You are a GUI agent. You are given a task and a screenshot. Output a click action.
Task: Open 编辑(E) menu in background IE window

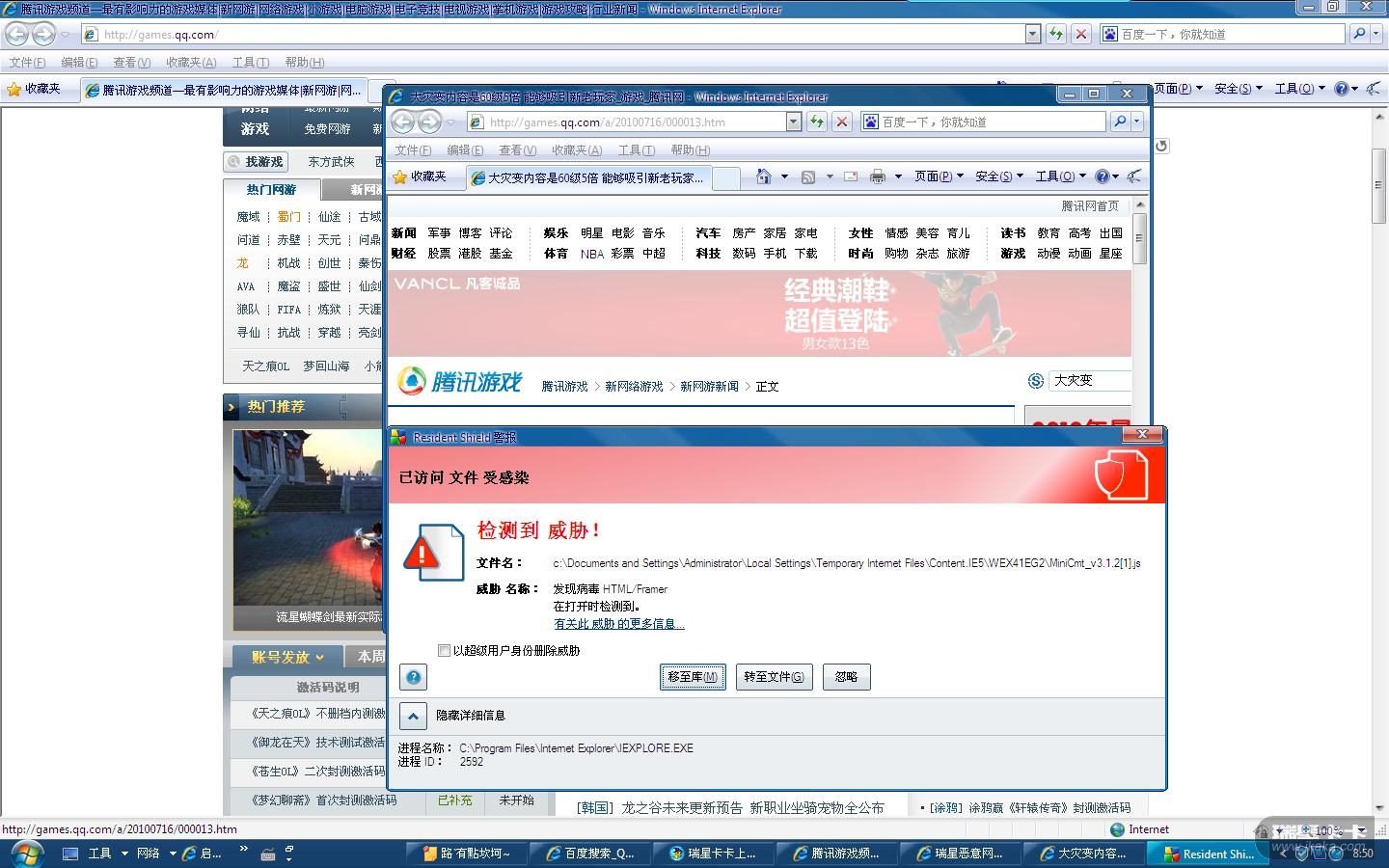pyautogui.click(x=79, y=63)
